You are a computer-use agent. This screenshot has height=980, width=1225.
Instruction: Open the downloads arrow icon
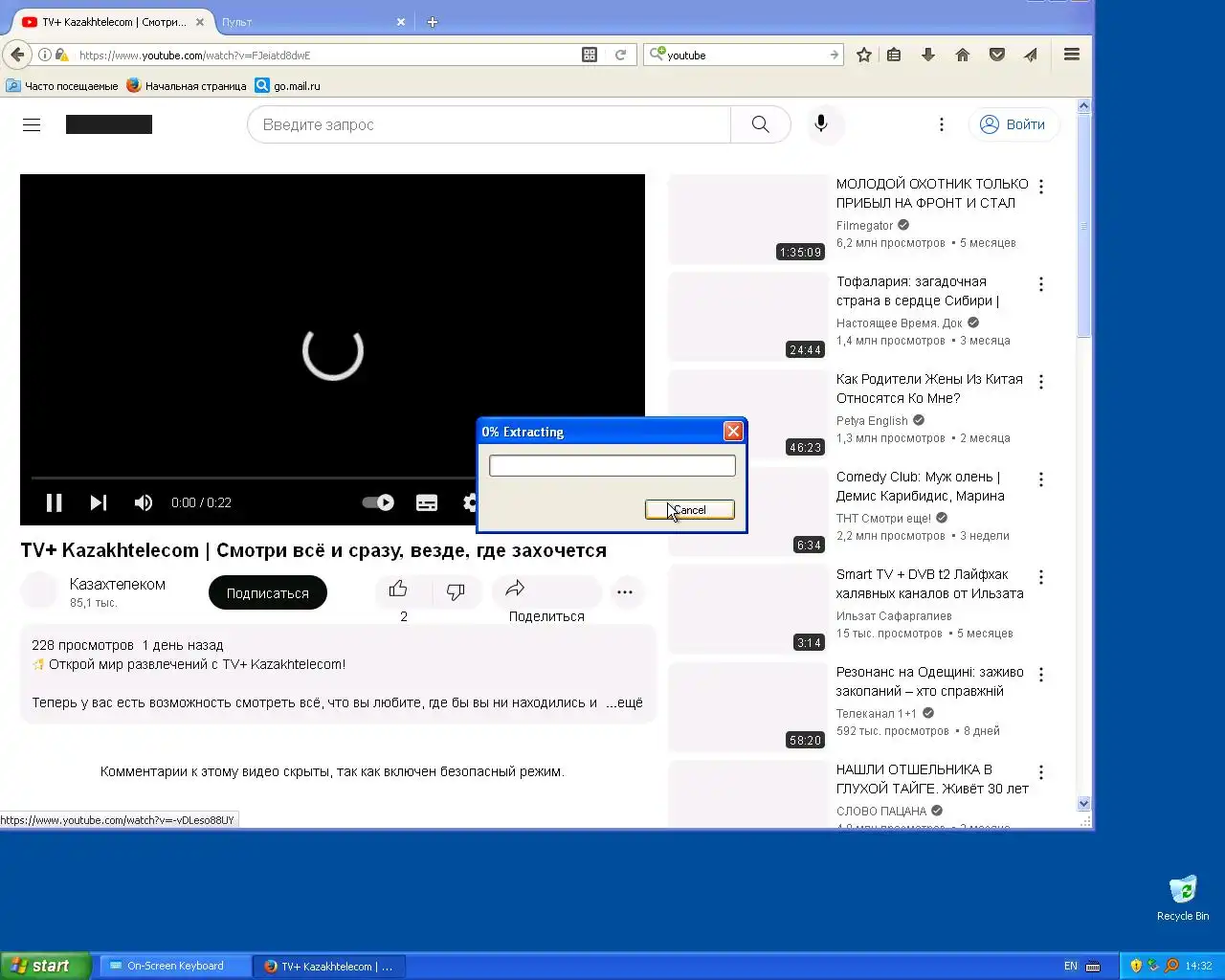(928, 55)
